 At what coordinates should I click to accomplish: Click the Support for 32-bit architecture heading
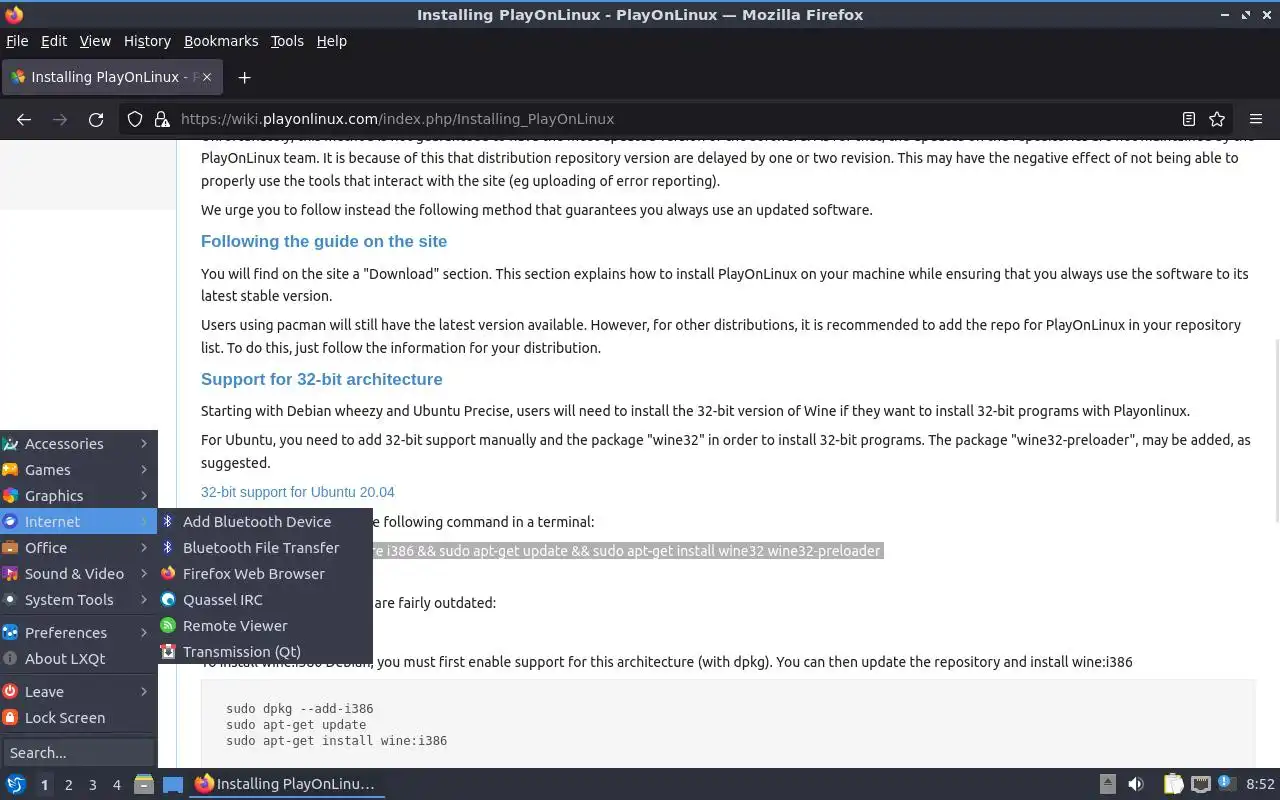[321, 379]
